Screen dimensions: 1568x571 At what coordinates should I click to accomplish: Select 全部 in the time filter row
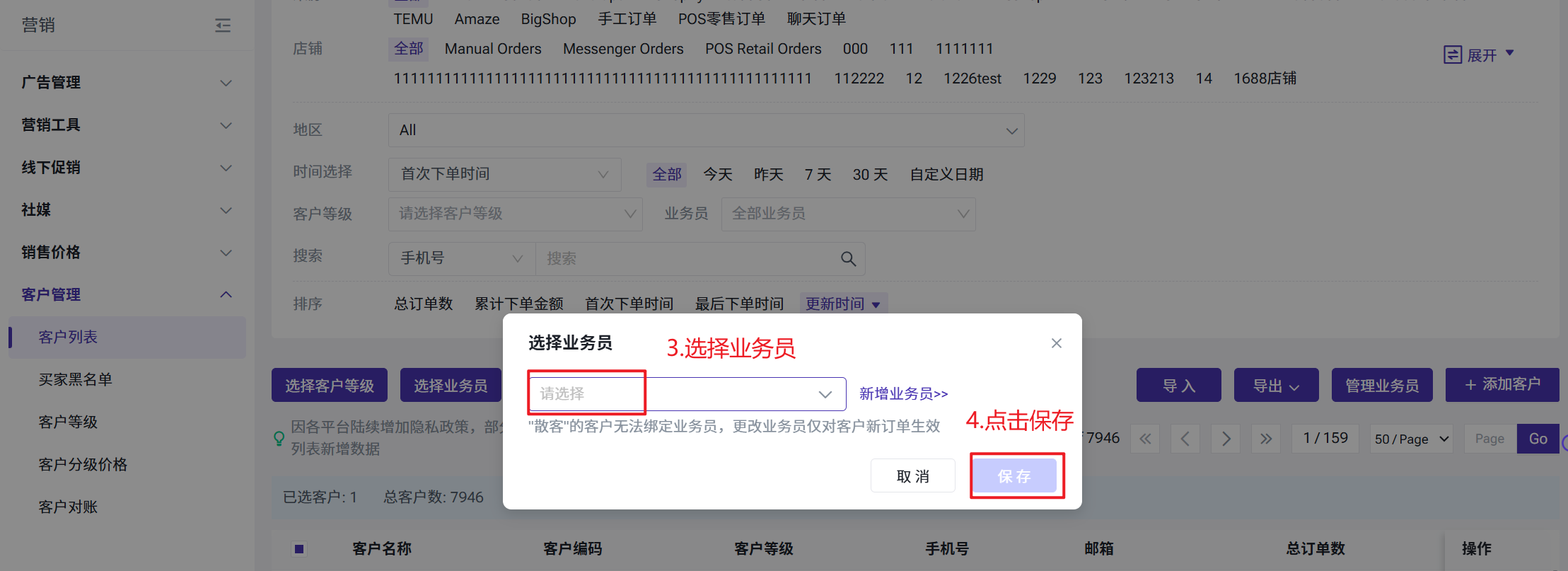pyautogui.click(x=667, y=174)
